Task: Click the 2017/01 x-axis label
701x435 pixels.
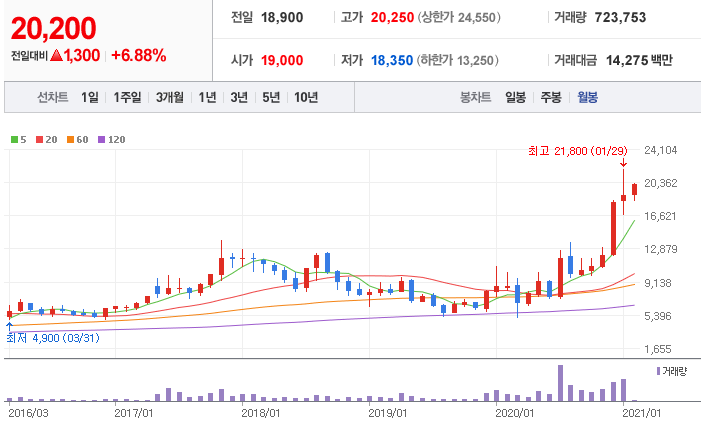Action: point(134,413)
